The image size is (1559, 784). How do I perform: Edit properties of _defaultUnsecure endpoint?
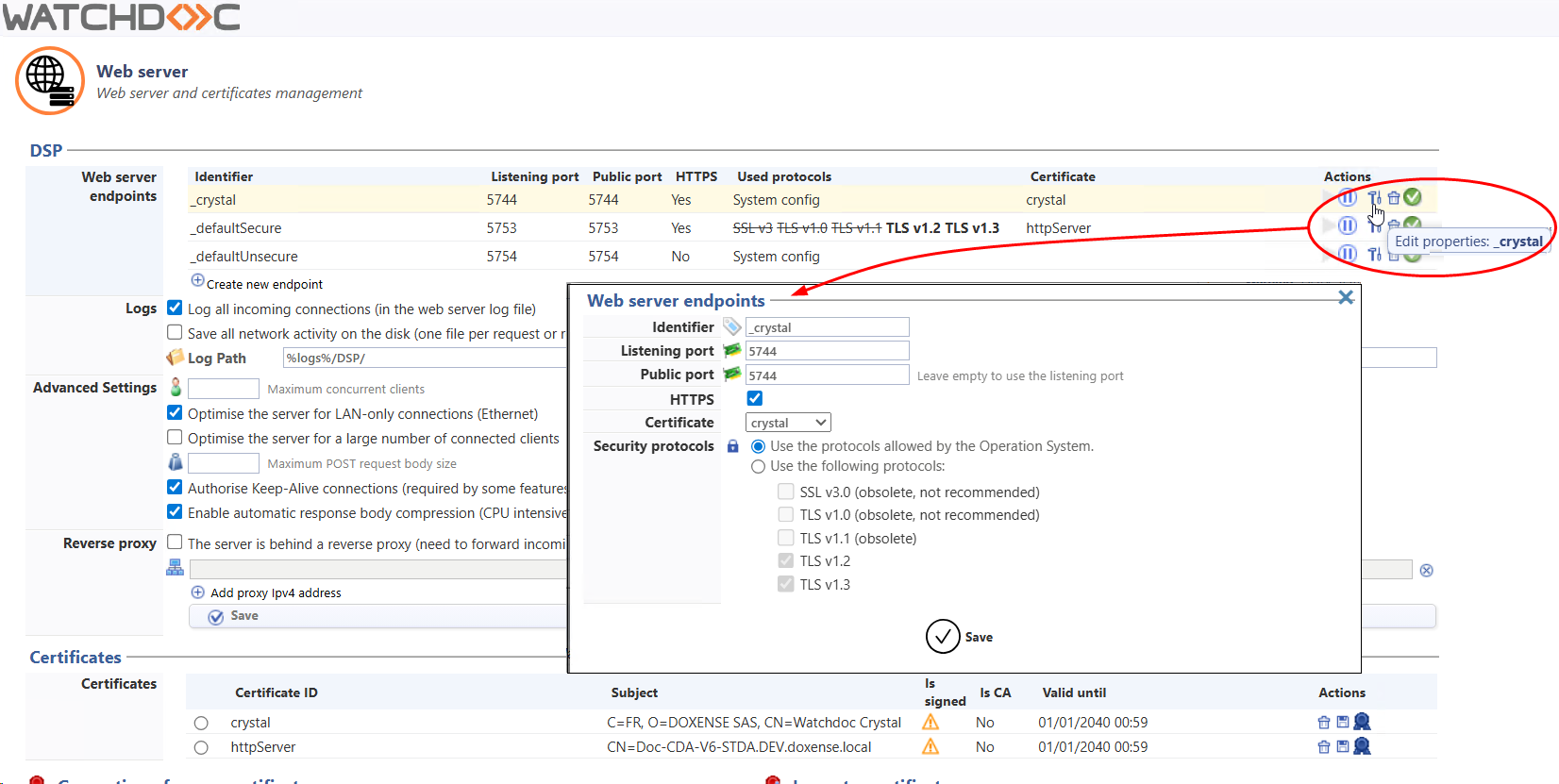coord(1374,254)
